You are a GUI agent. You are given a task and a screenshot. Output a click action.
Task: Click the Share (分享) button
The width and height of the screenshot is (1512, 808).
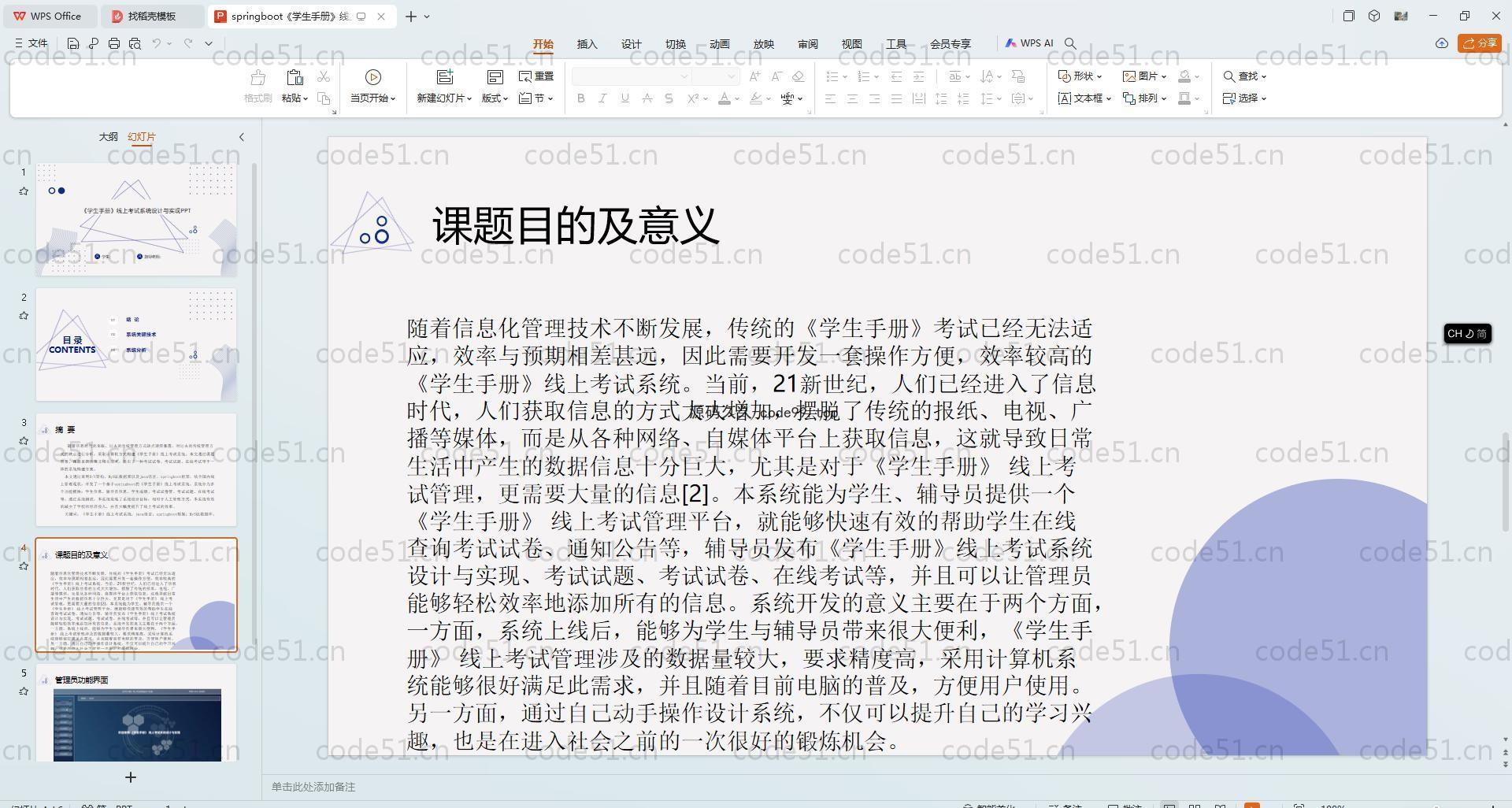pyautogui.click(x=1480, y=43)
